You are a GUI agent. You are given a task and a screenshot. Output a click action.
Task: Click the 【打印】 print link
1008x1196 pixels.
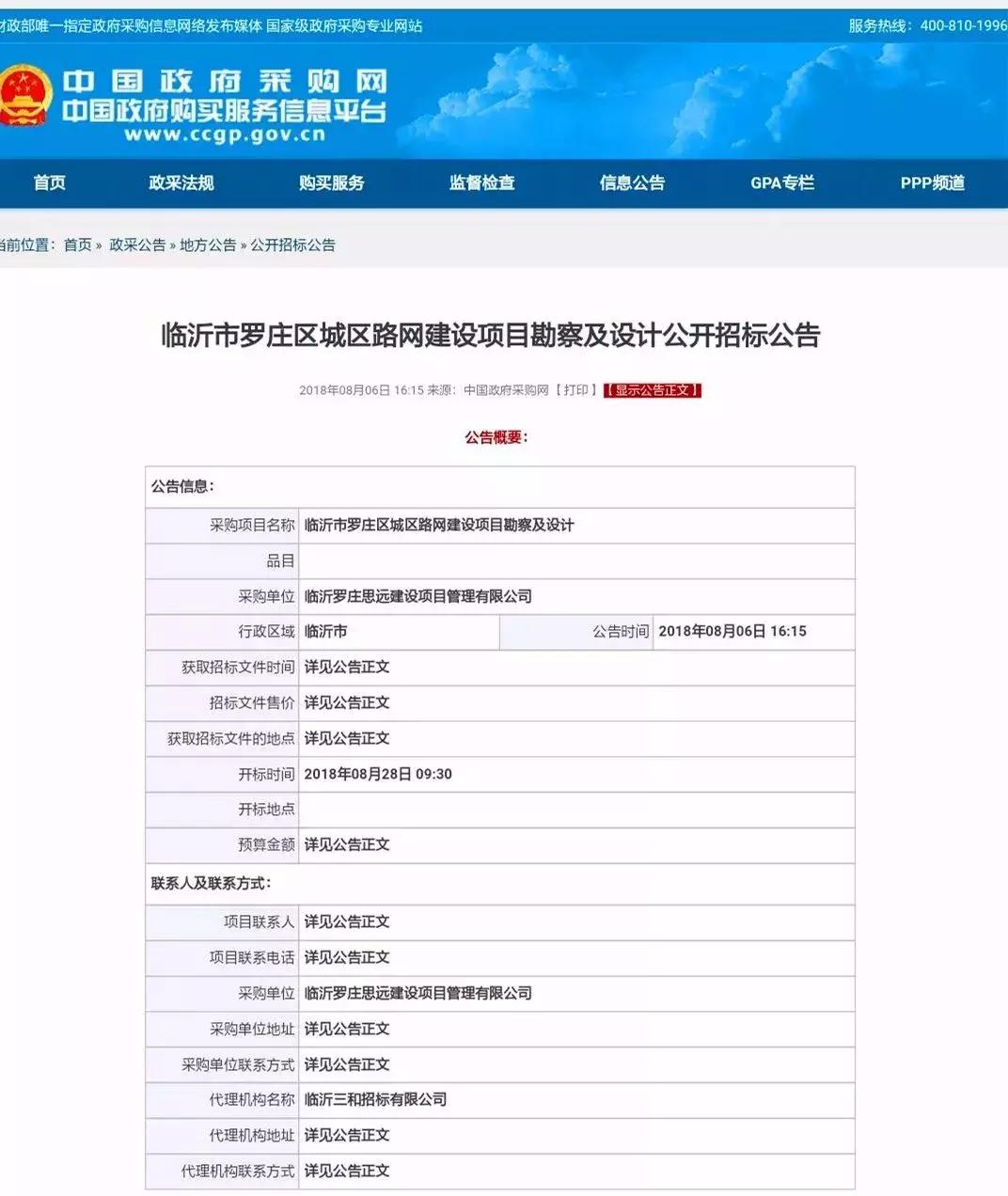click(x=574, y=389)
